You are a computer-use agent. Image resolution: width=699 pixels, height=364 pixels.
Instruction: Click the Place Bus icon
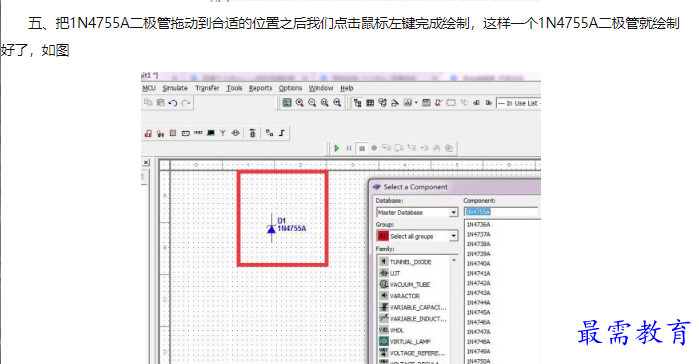click(282, 133)
